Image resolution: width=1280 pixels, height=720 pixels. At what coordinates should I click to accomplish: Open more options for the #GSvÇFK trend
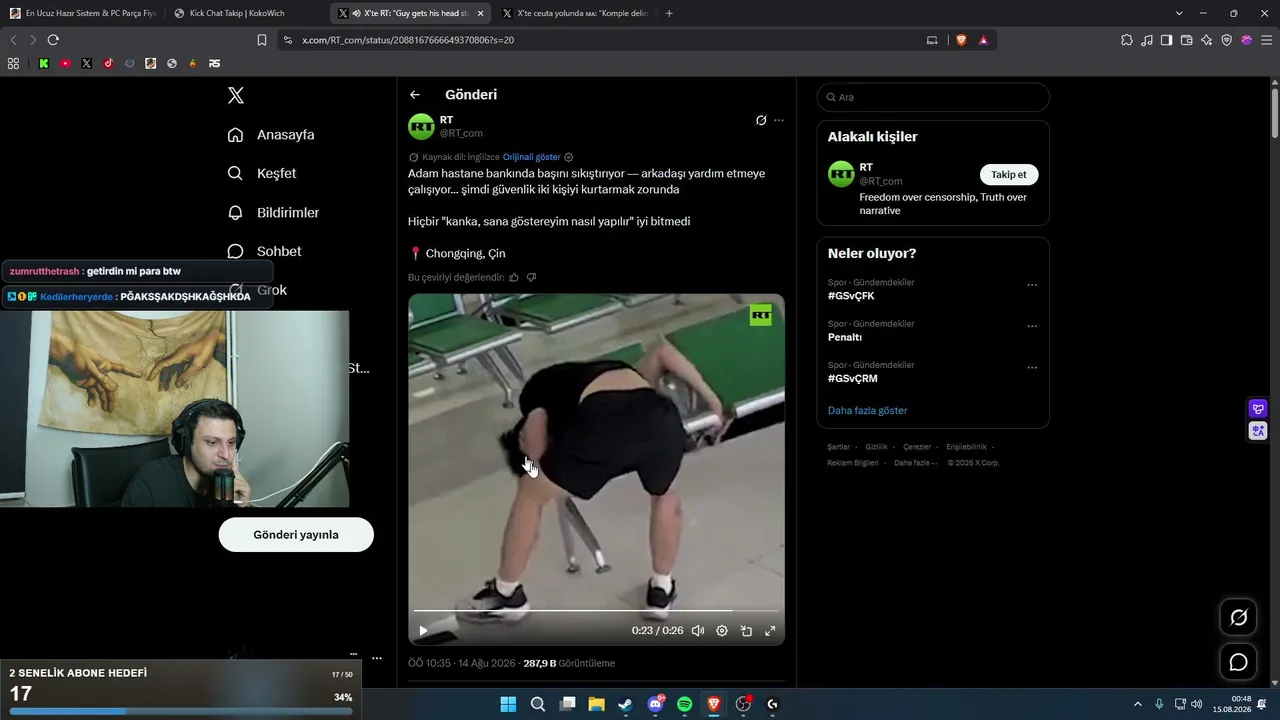[1032, 285]
